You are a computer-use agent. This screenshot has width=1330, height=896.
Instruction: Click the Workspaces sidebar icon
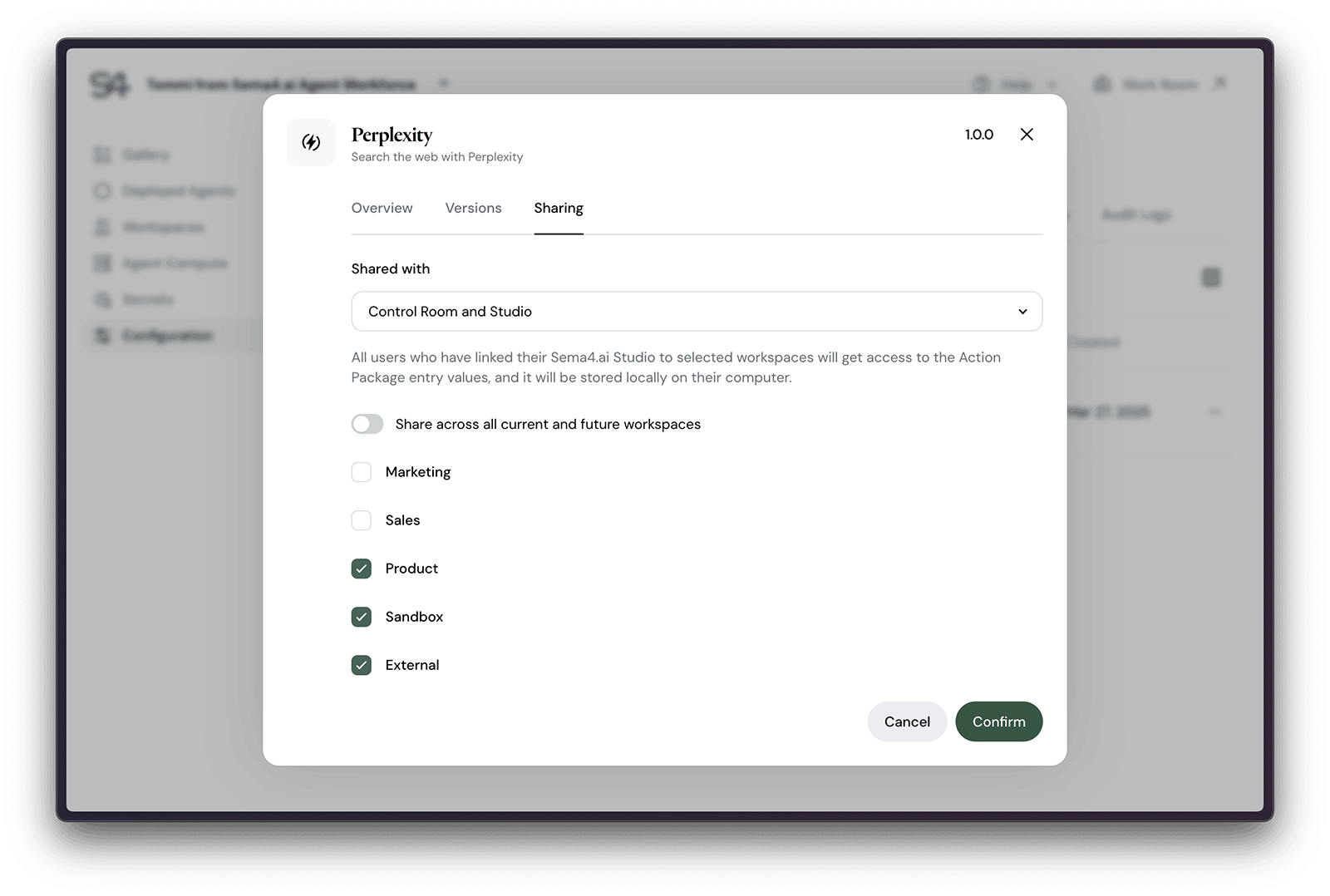103,227
